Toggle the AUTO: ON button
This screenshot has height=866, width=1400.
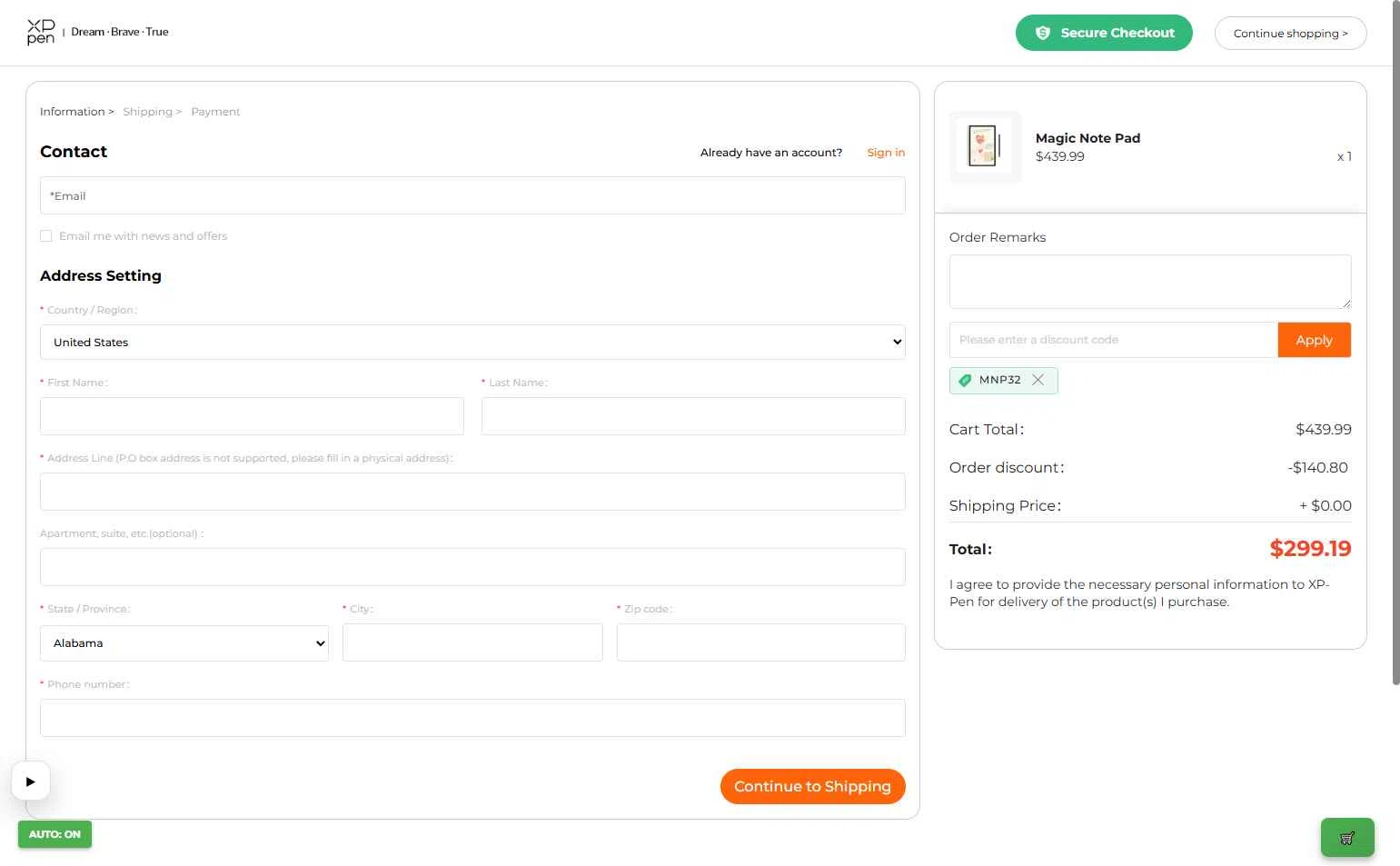click(x=55, y=834)
